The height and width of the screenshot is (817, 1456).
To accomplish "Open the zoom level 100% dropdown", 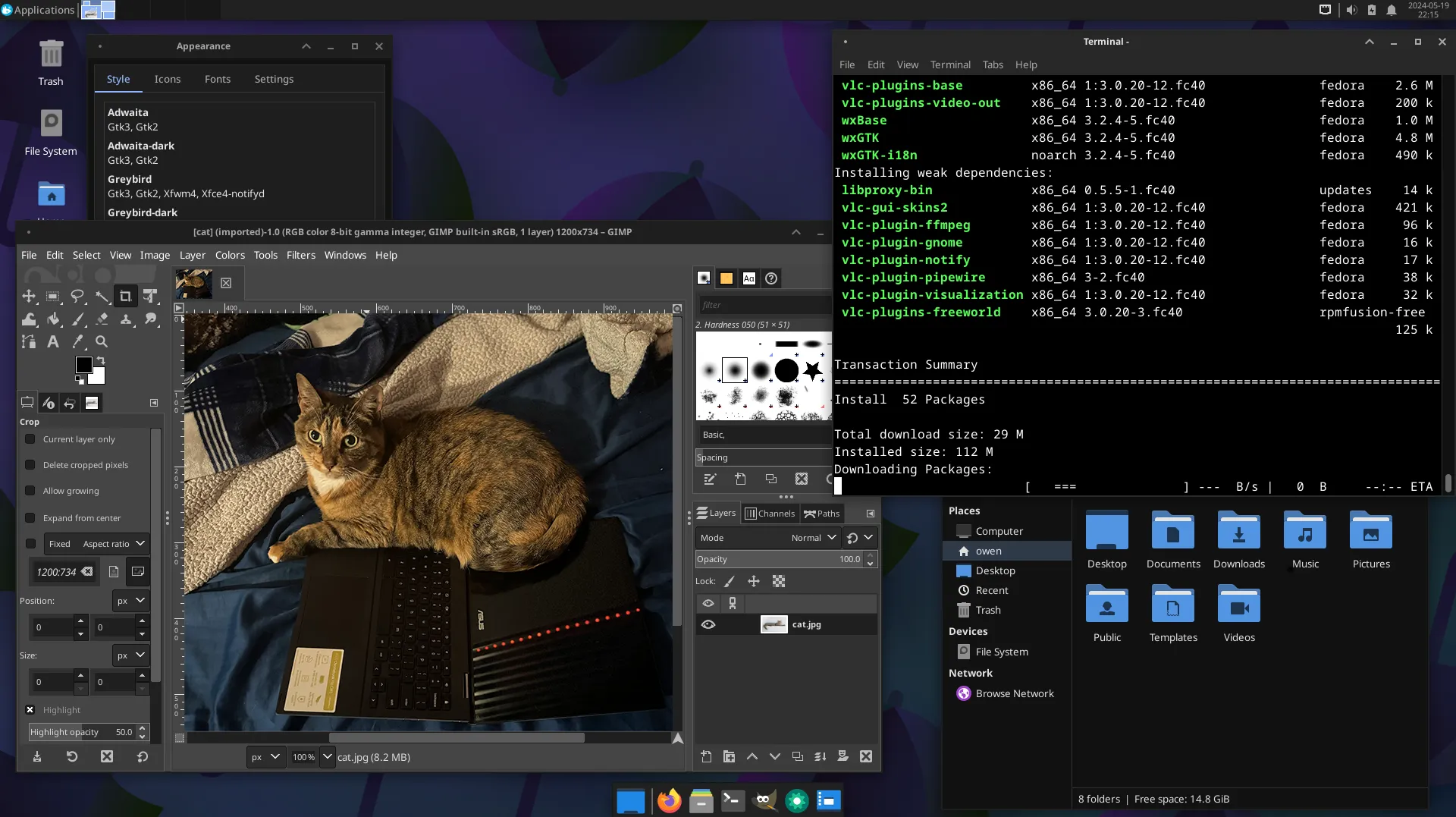I will [x=328, y=757].
